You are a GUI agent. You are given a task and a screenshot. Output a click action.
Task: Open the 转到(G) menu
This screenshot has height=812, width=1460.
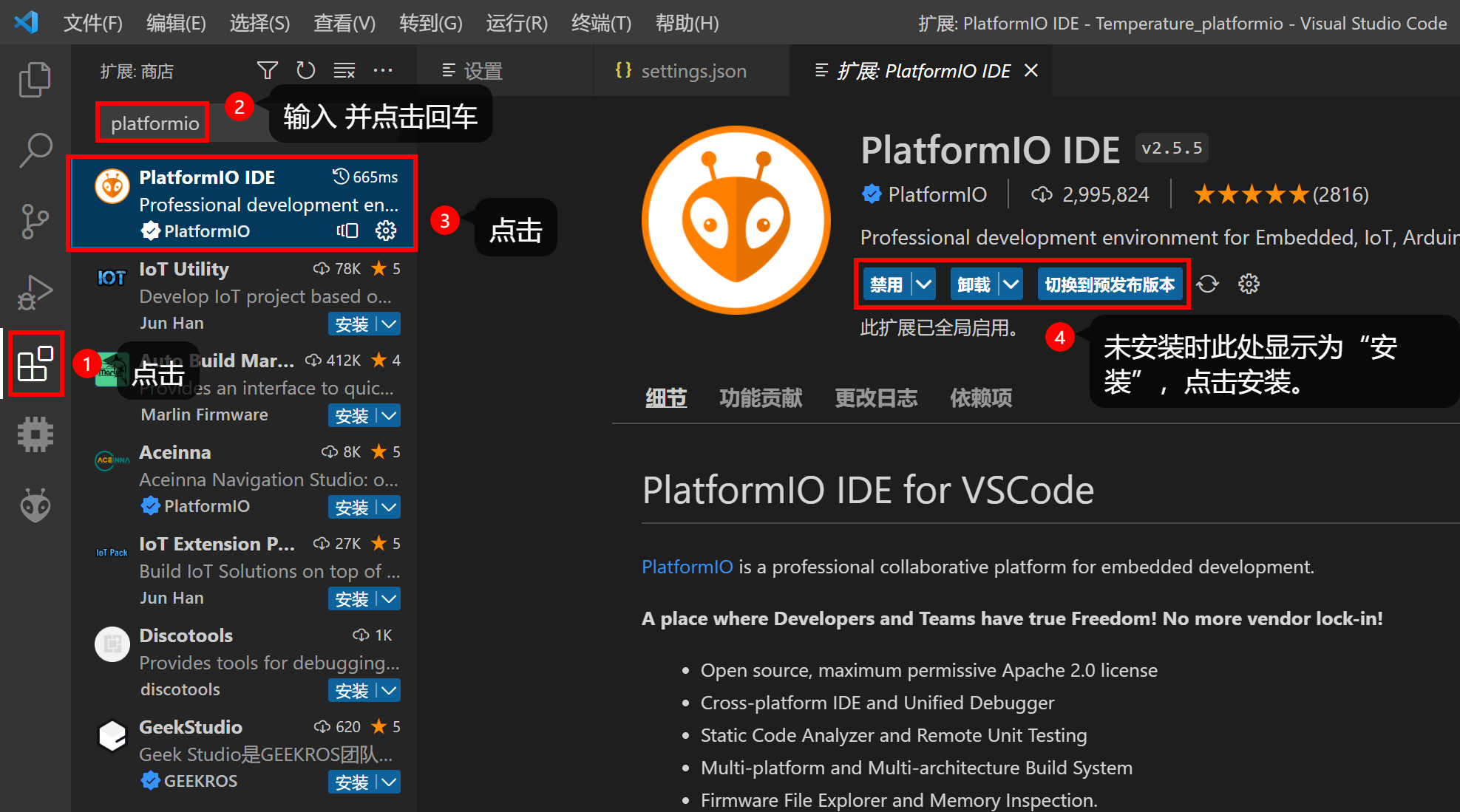[431, 23]
